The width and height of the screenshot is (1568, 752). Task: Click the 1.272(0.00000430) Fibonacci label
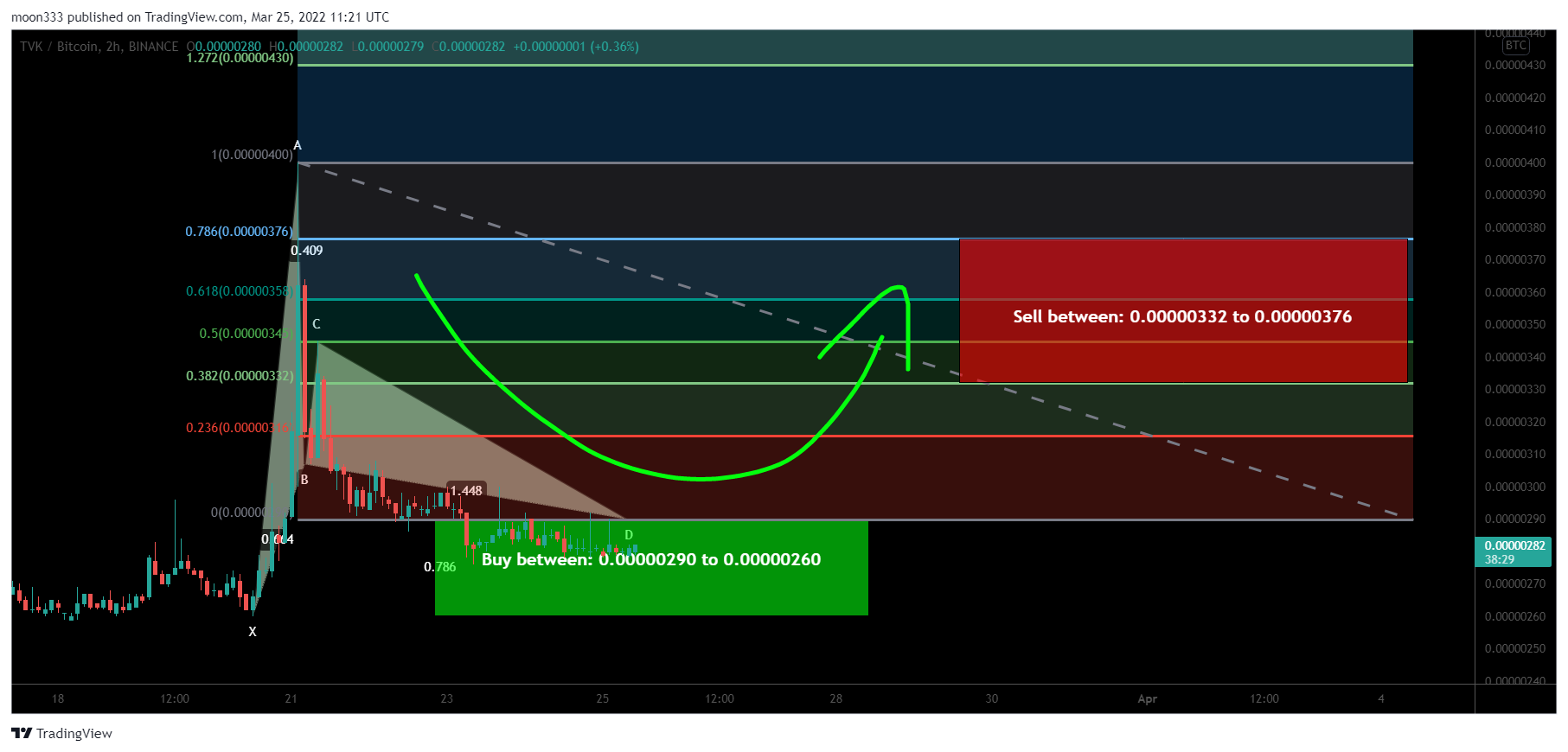pos(240,58)
